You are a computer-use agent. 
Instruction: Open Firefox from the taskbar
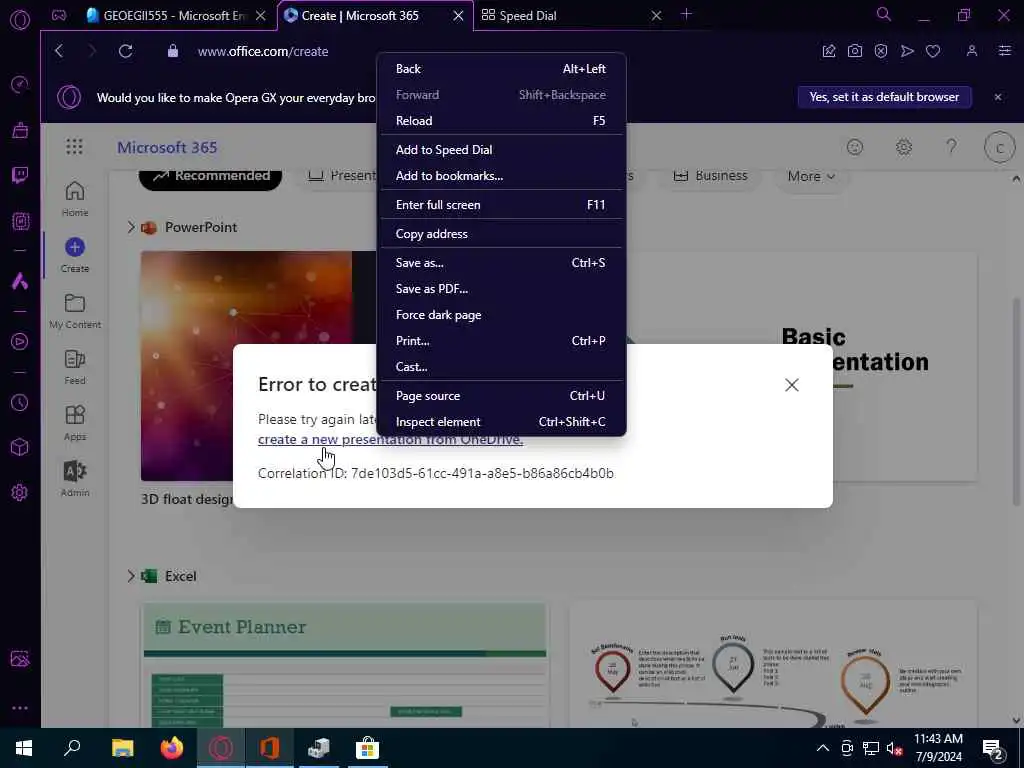(x=172, y=748)
